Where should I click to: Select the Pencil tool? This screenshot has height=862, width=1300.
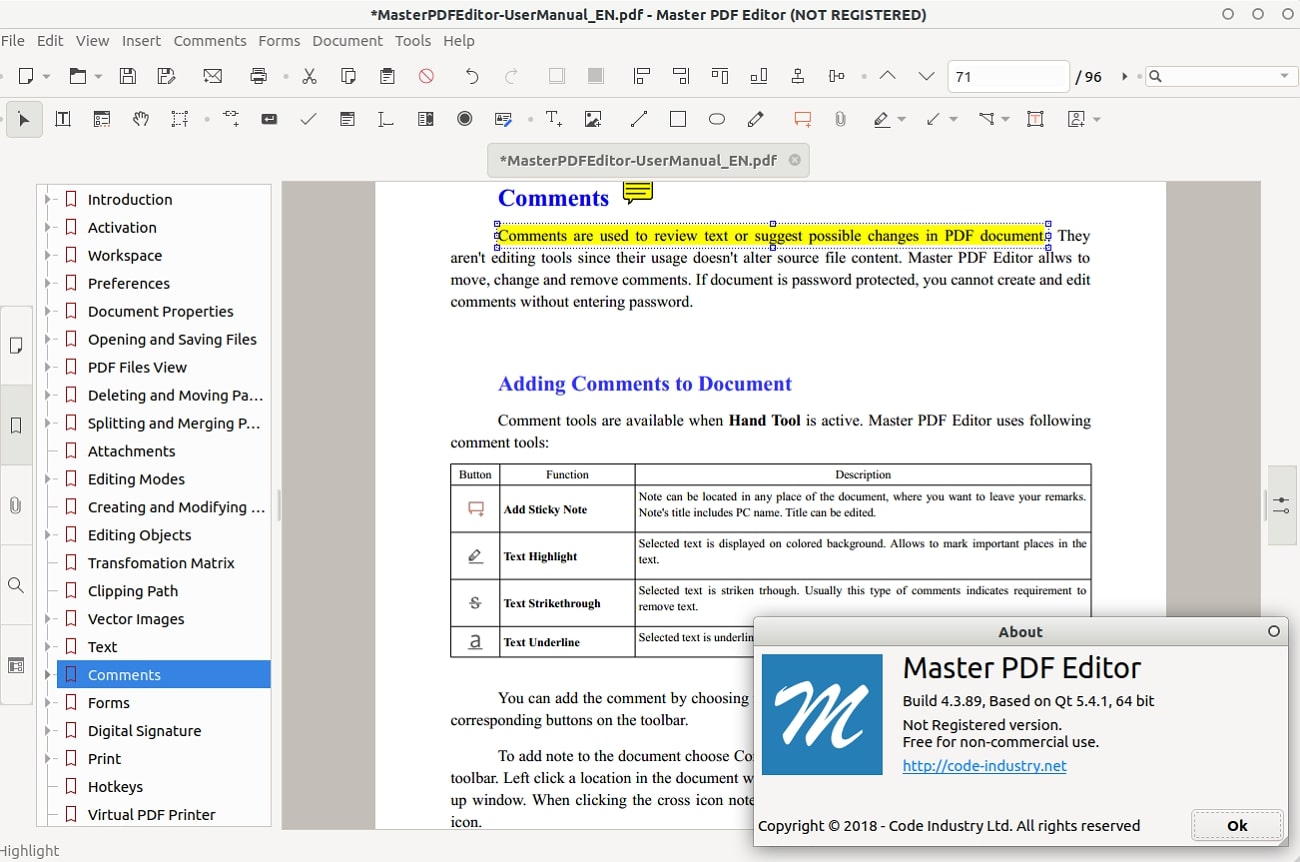coord(756,119)
